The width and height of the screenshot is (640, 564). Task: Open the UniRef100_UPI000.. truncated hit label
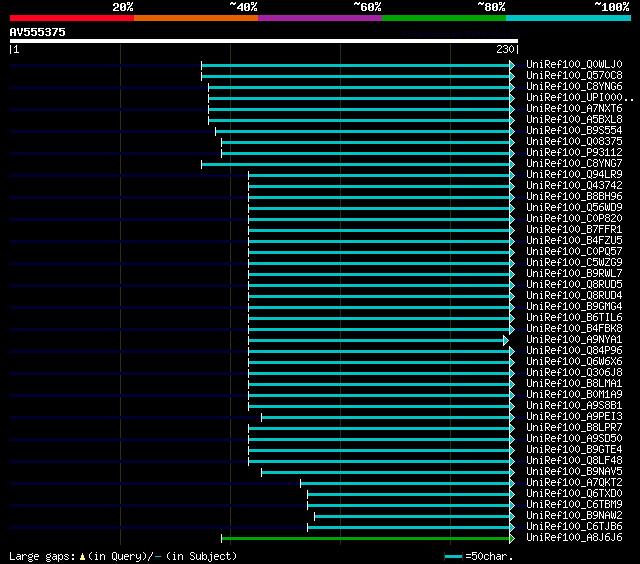580,98
